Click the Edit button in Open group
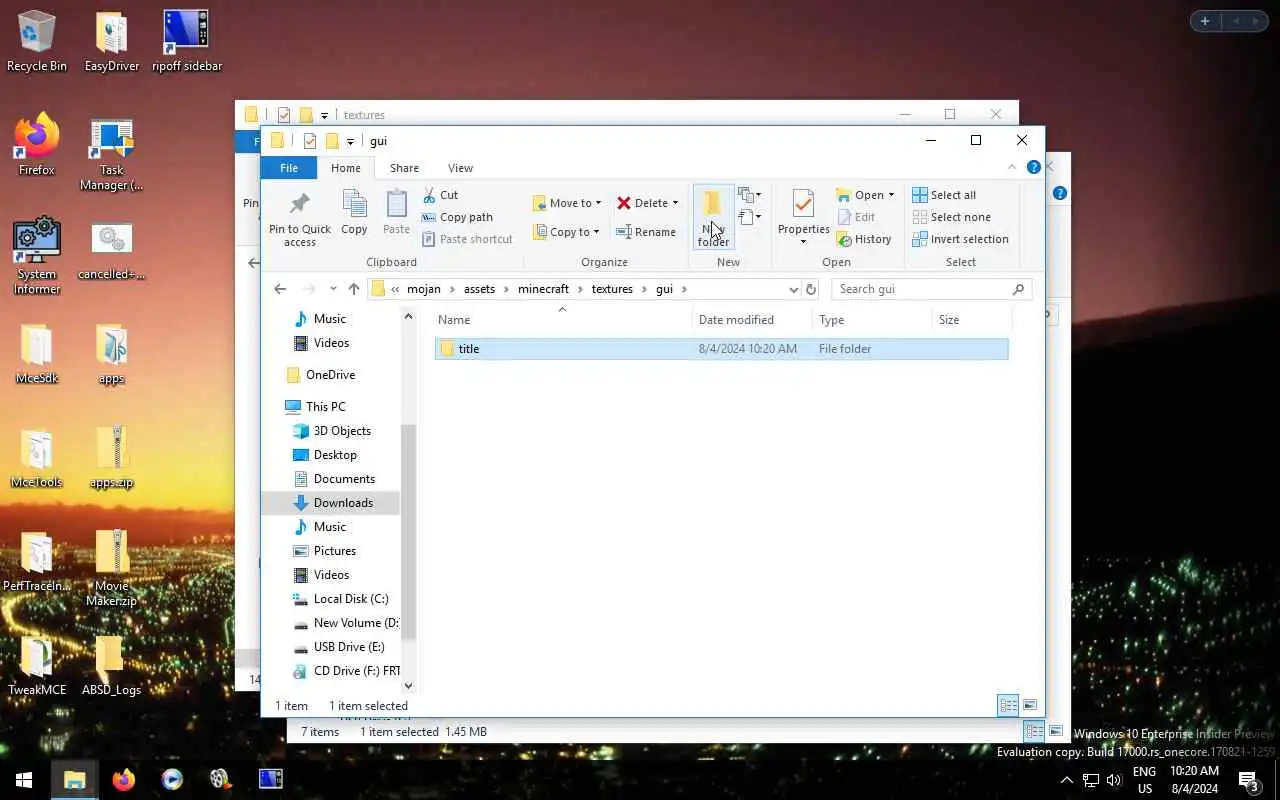The height and width of the screenshot is (800, 1280). coord(856,217)
